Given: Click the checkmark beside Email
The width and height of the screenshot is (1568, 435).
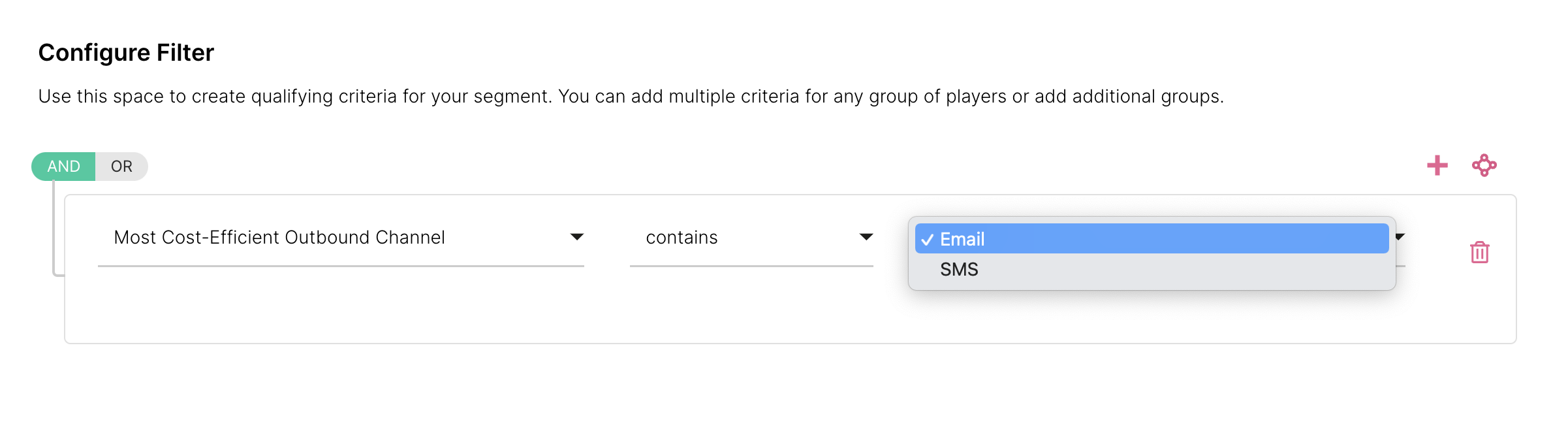Looking at the screenshot, I should (927, 240).
